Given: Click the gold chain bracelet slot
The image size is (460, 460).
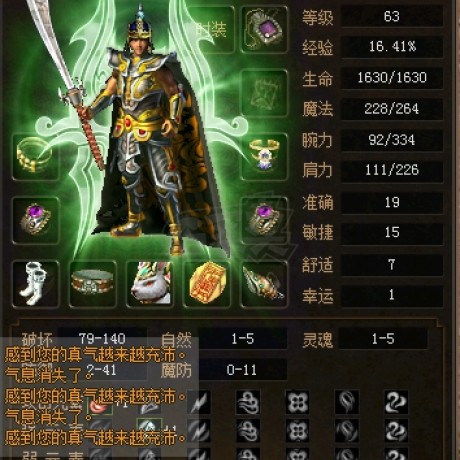Looking at the screenshot, I should 36,156.
